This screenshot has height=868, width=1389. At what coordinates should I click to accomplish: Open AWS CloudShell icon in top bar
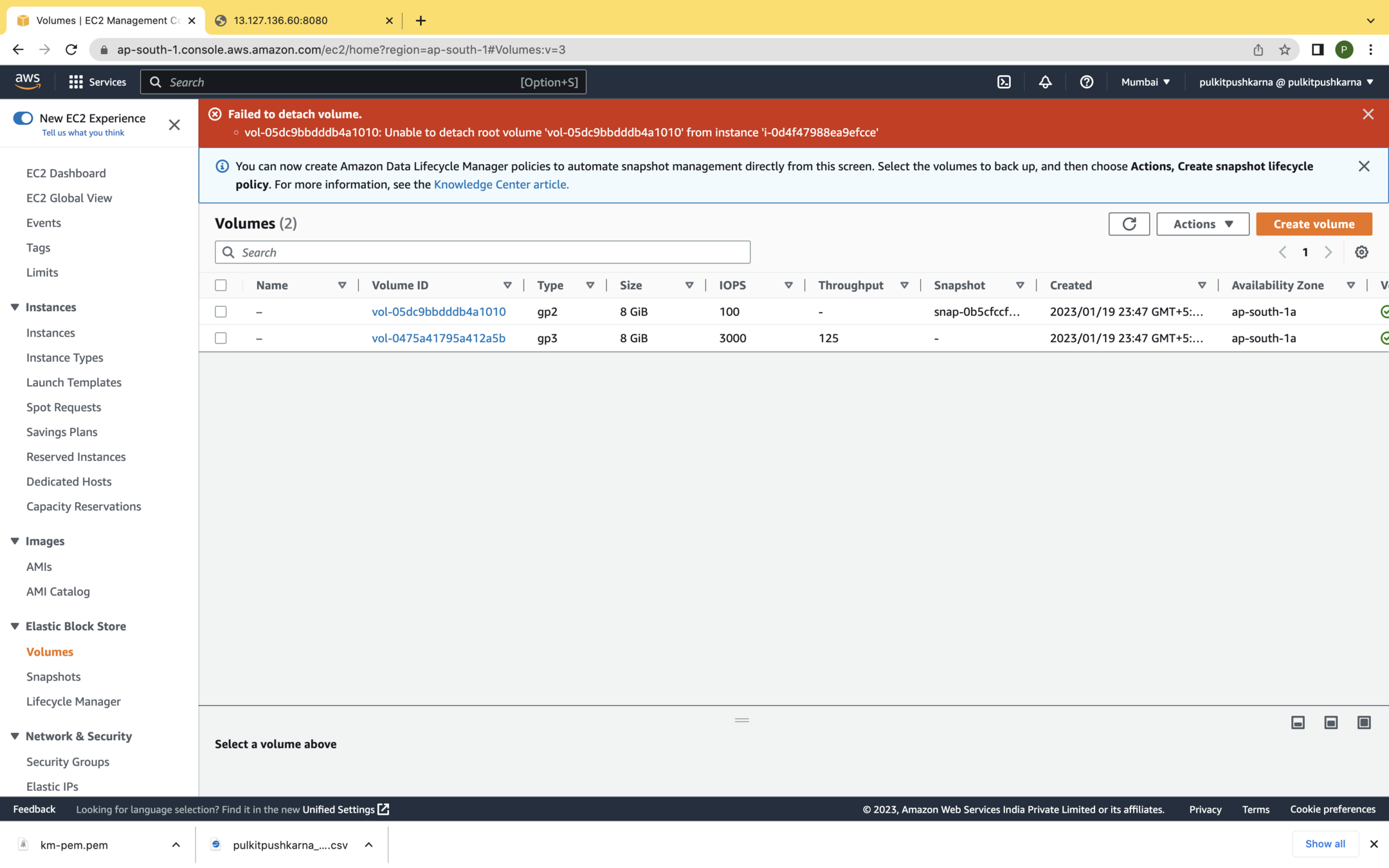click(x=1004, y=82)
